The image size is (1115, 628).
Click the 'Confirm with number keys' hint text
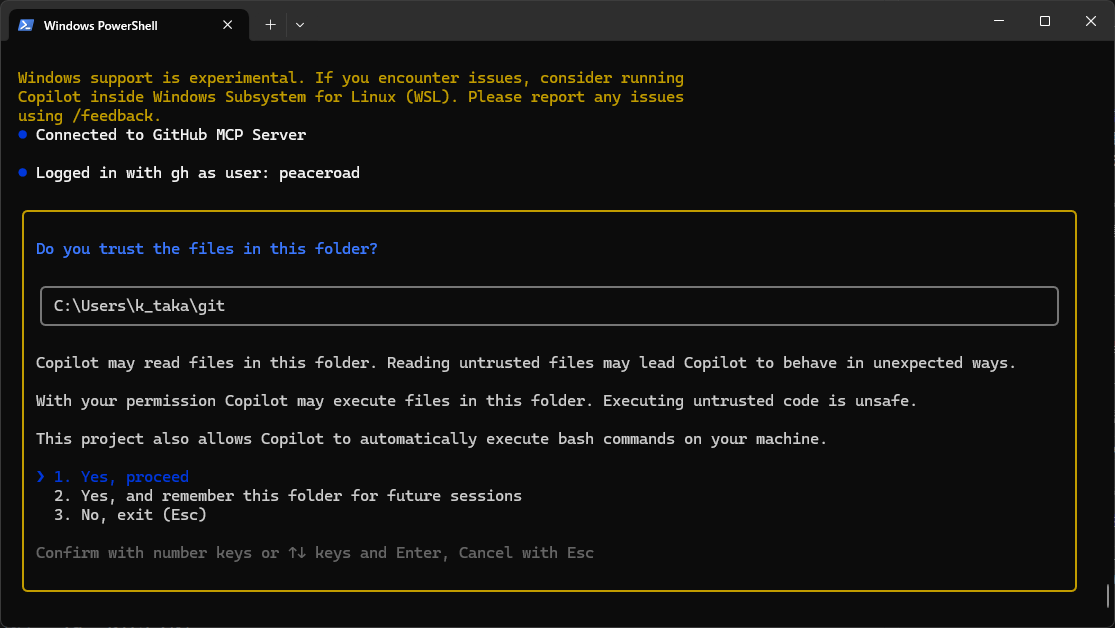314,553
